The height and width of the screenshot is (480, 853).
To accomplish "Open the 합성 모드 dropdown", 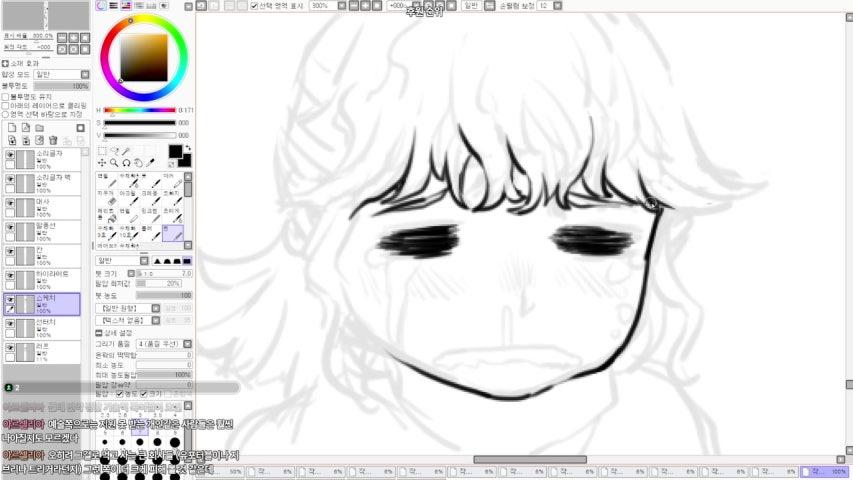I will coord(60,74).
